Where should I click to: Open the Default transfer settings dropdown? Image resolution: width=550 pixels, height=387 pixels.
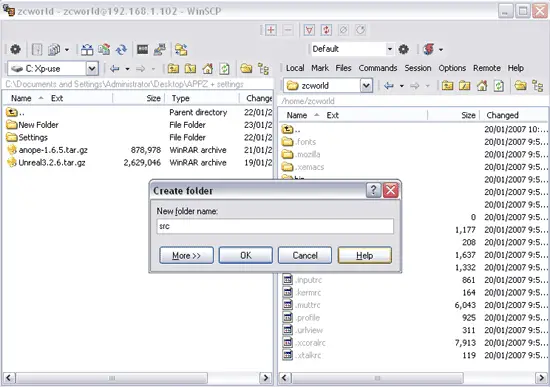pyautogui.click(x=389, y=49)
